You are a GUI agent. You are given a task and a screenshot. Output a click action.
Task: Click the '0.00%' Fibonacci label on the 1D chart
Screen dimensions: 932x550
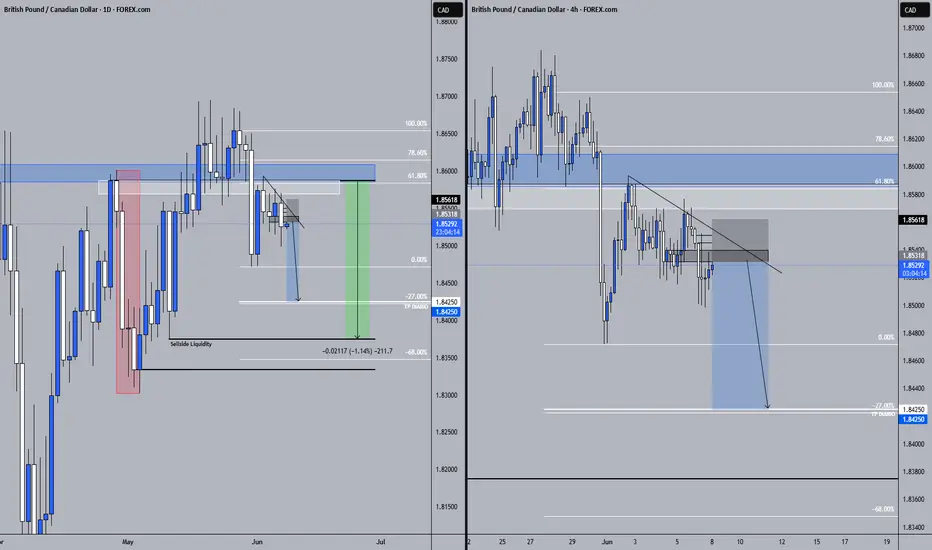(419, 260)
